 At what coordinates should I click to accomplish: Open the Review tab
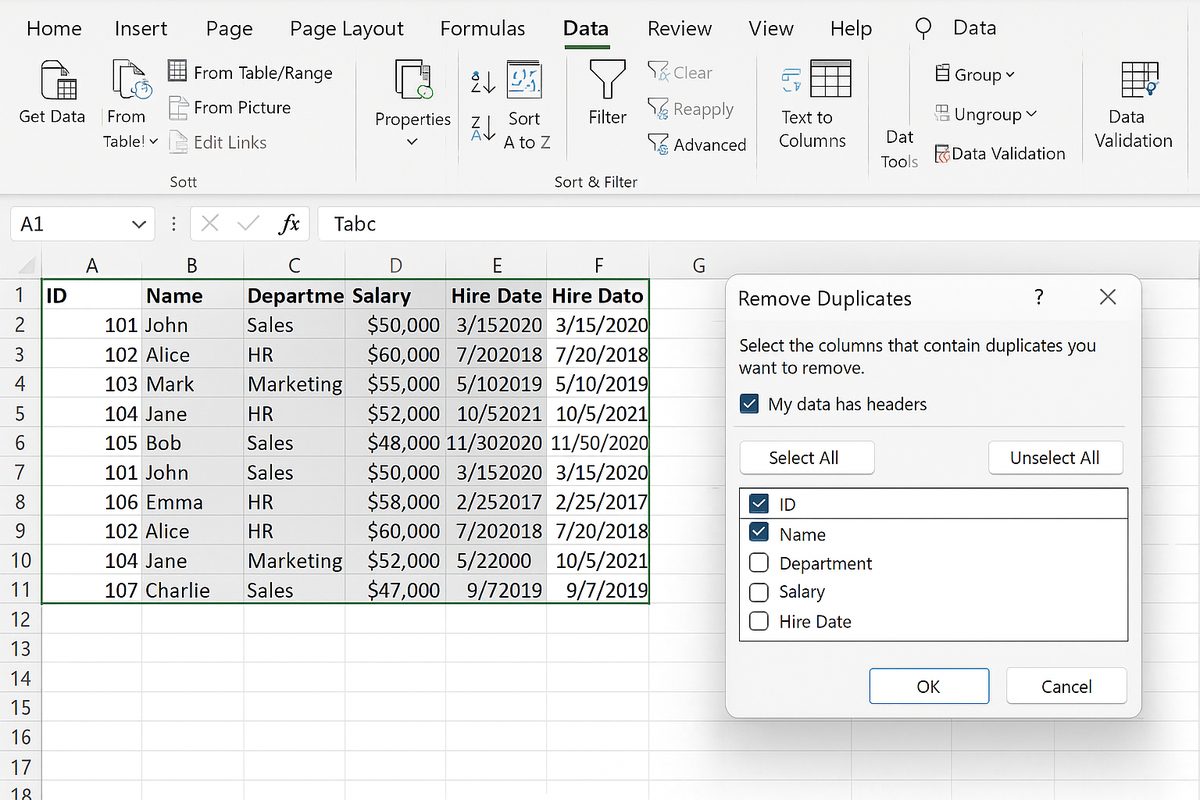pyautogui.click(x=679, y=28)
